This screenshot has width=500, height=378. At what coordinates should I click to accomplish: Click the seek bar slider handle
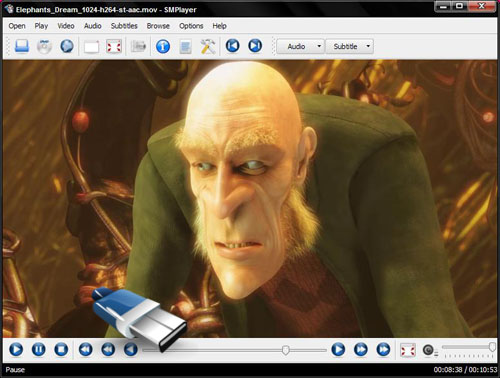tap(285, 350)
